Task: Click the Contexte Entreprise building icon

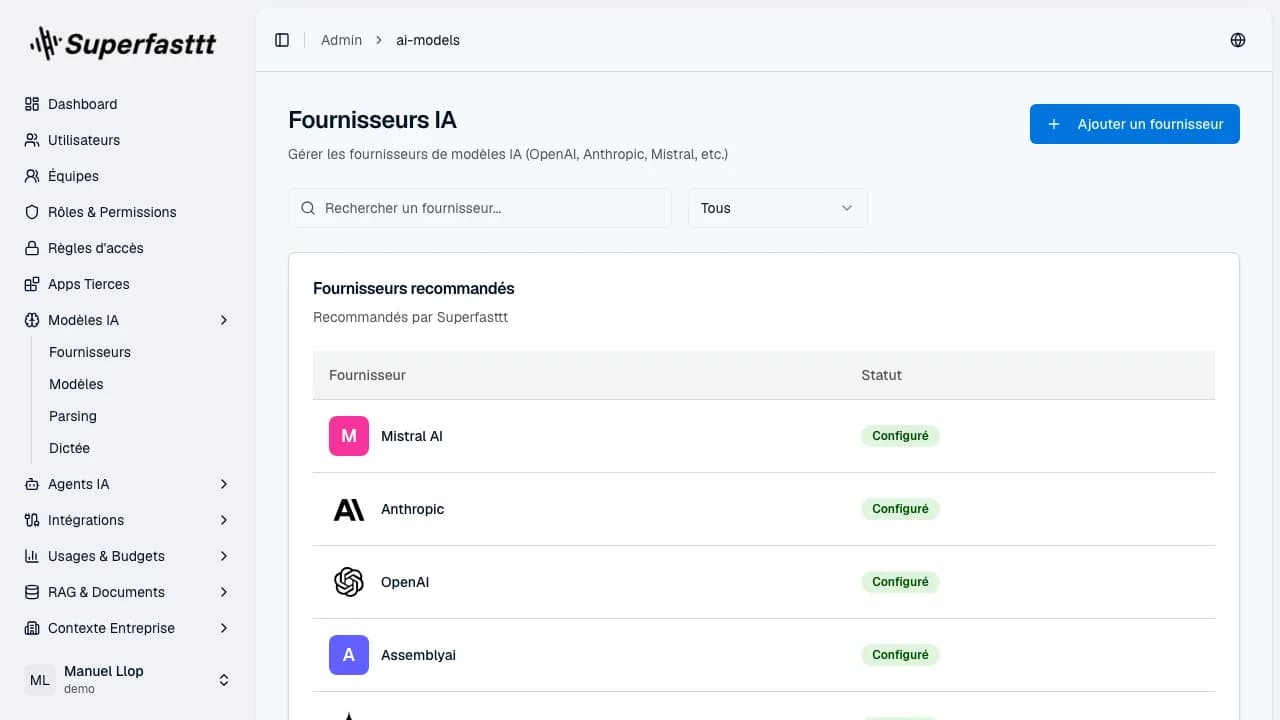Action: 32,628
